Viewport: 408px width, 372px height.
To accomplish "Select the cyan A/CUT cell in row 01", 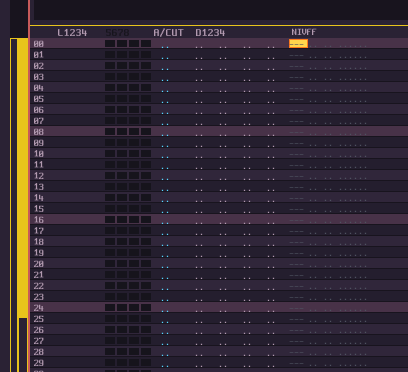I will click(165, 58).
